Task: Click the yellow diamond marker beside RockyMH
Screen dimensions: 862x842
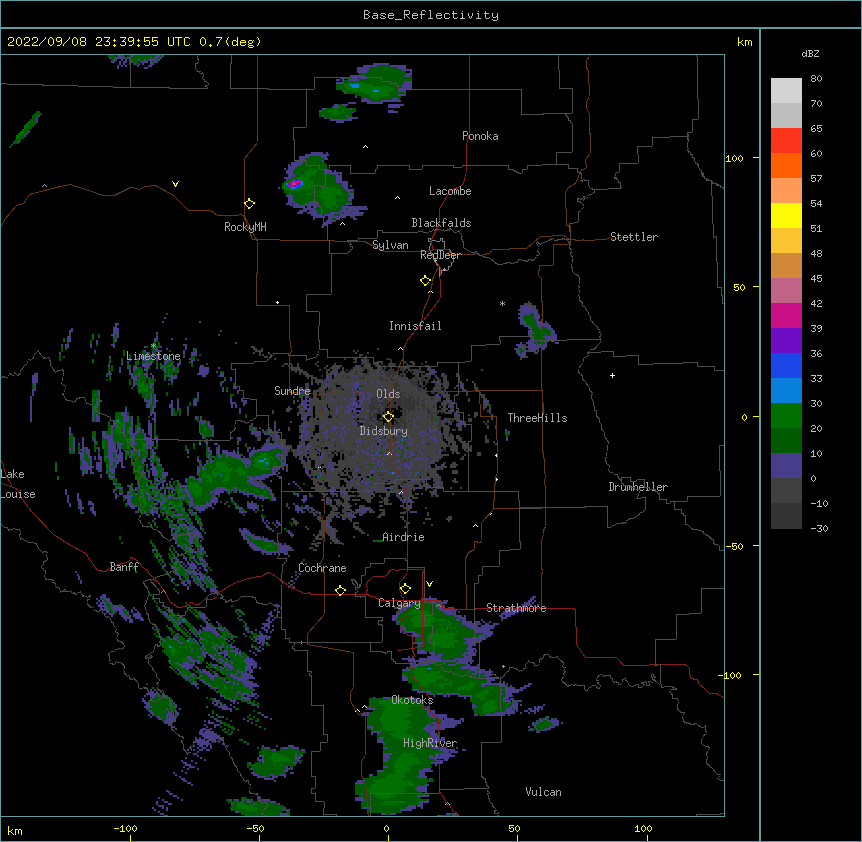Action: point(249,204)
